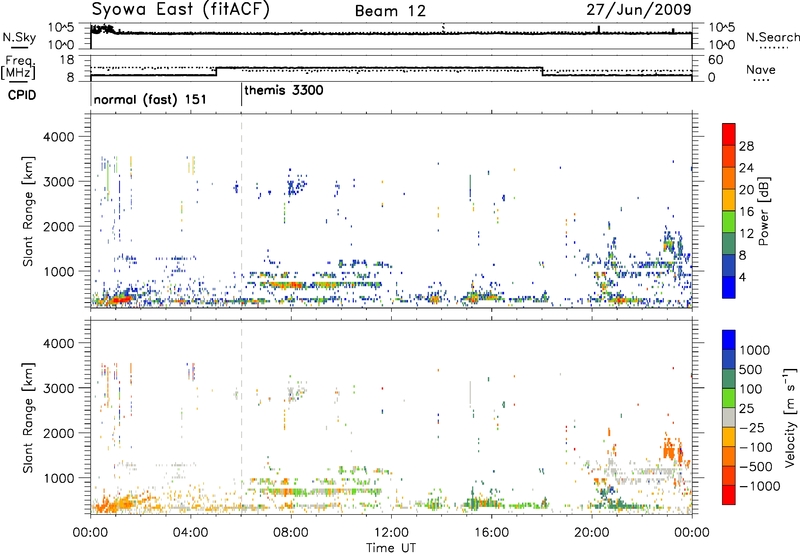This screenshot has width=800, height=554.
Task: Click the "1000" tick of the power panel
Action: (x=58, y=272)
